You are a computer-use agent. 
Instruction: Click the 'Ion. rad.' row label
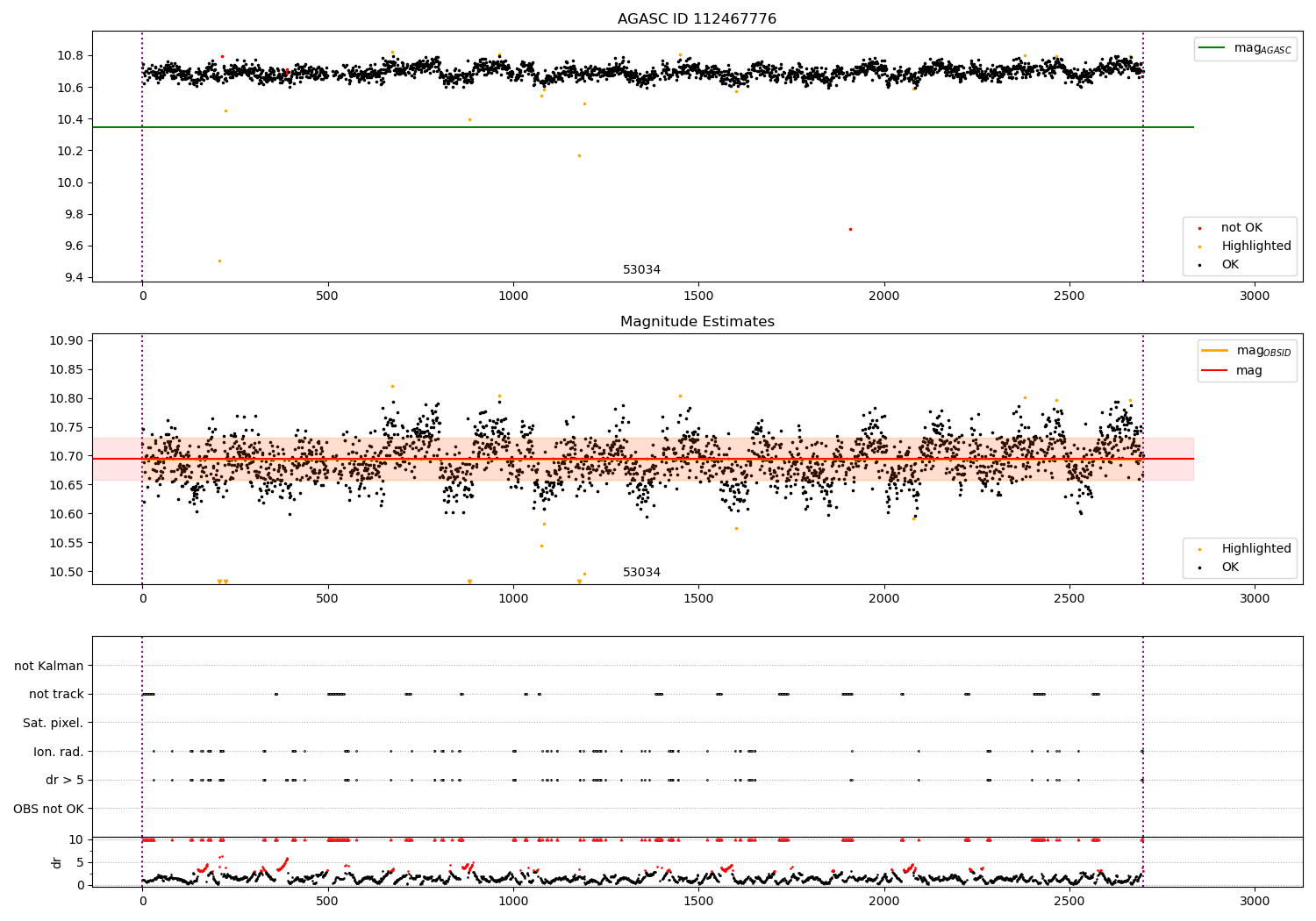(x=59, y=752)
